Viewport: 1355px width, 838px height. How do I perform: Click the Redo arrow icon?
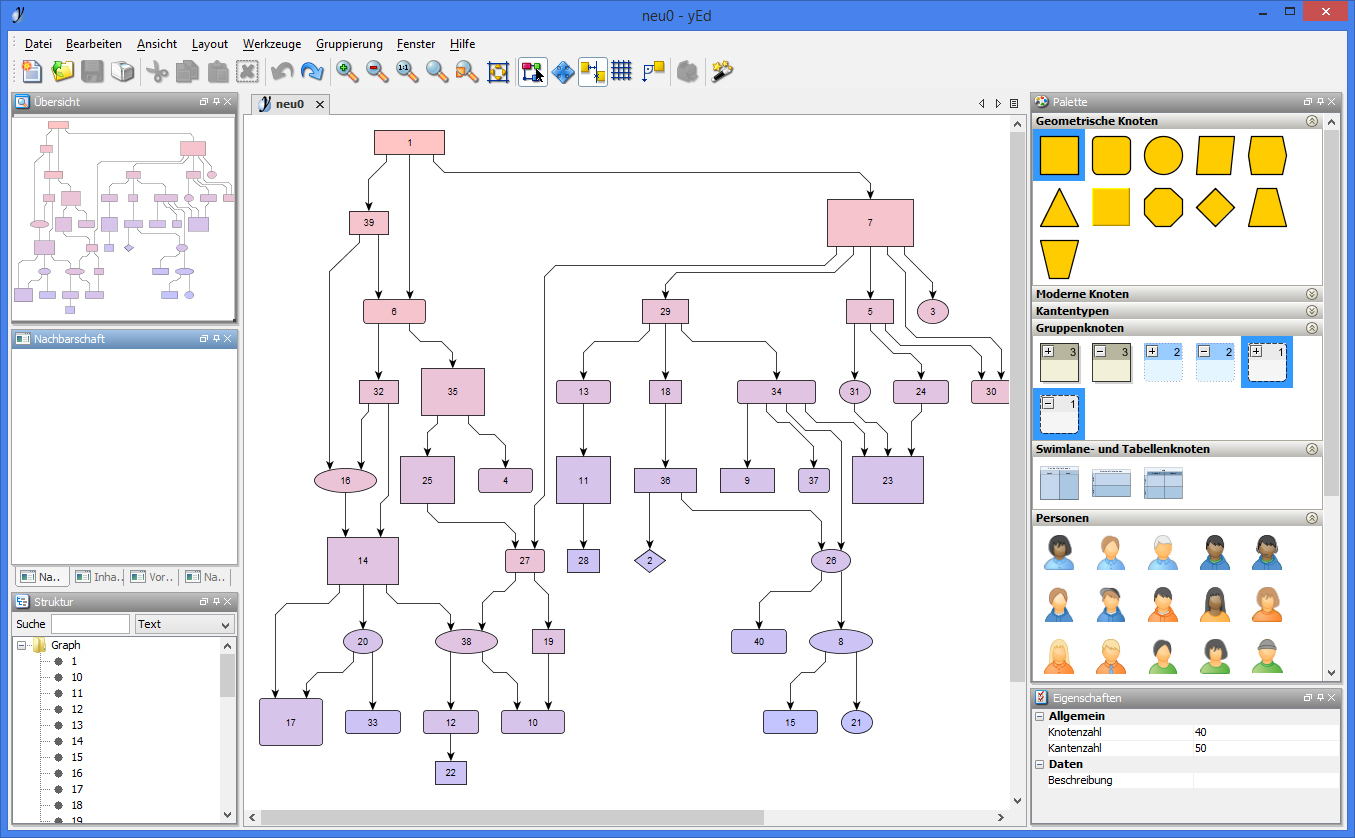(x=312, y=71)
